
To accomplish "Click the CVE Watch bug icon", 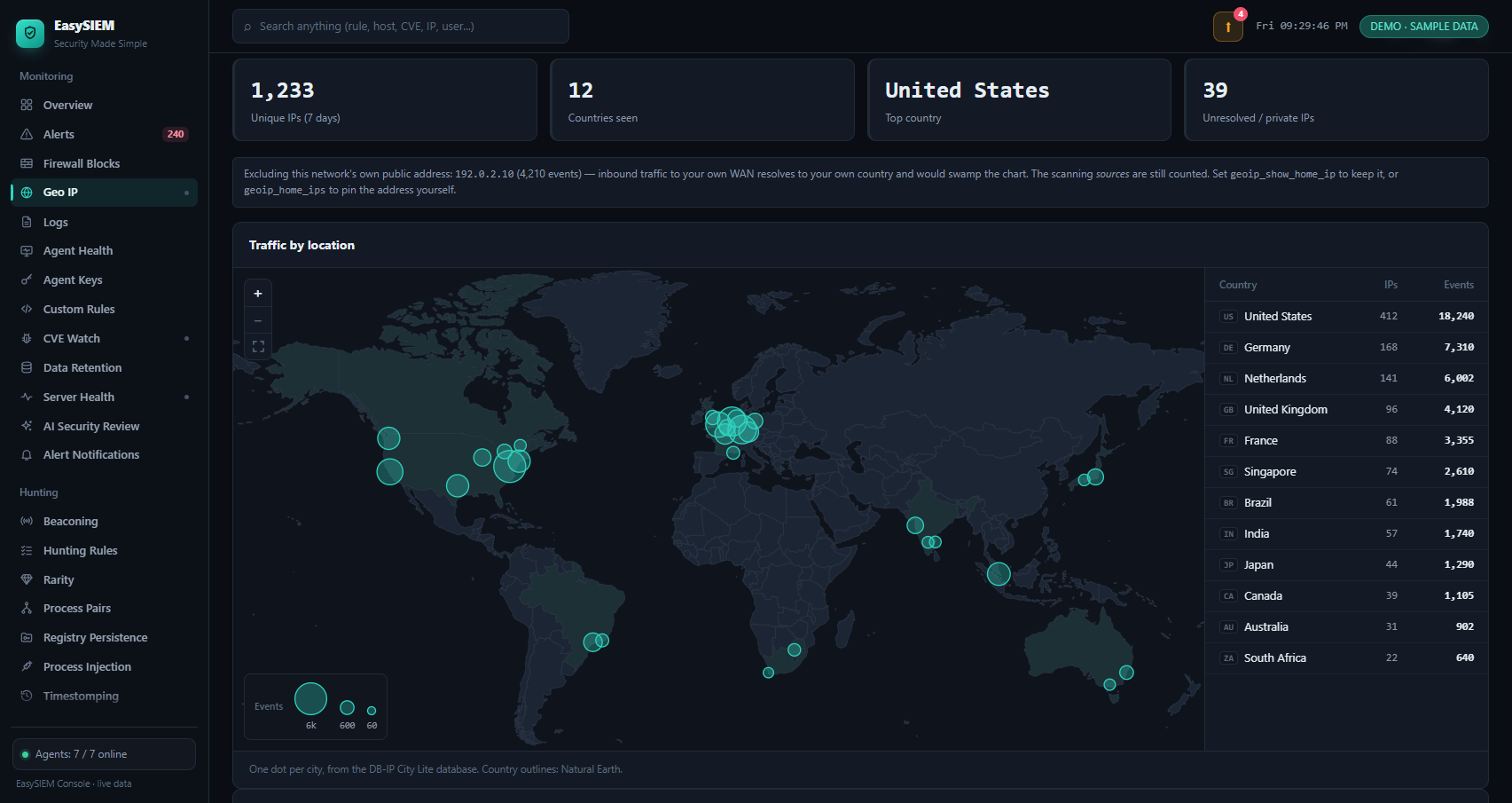I will [27, 339].
